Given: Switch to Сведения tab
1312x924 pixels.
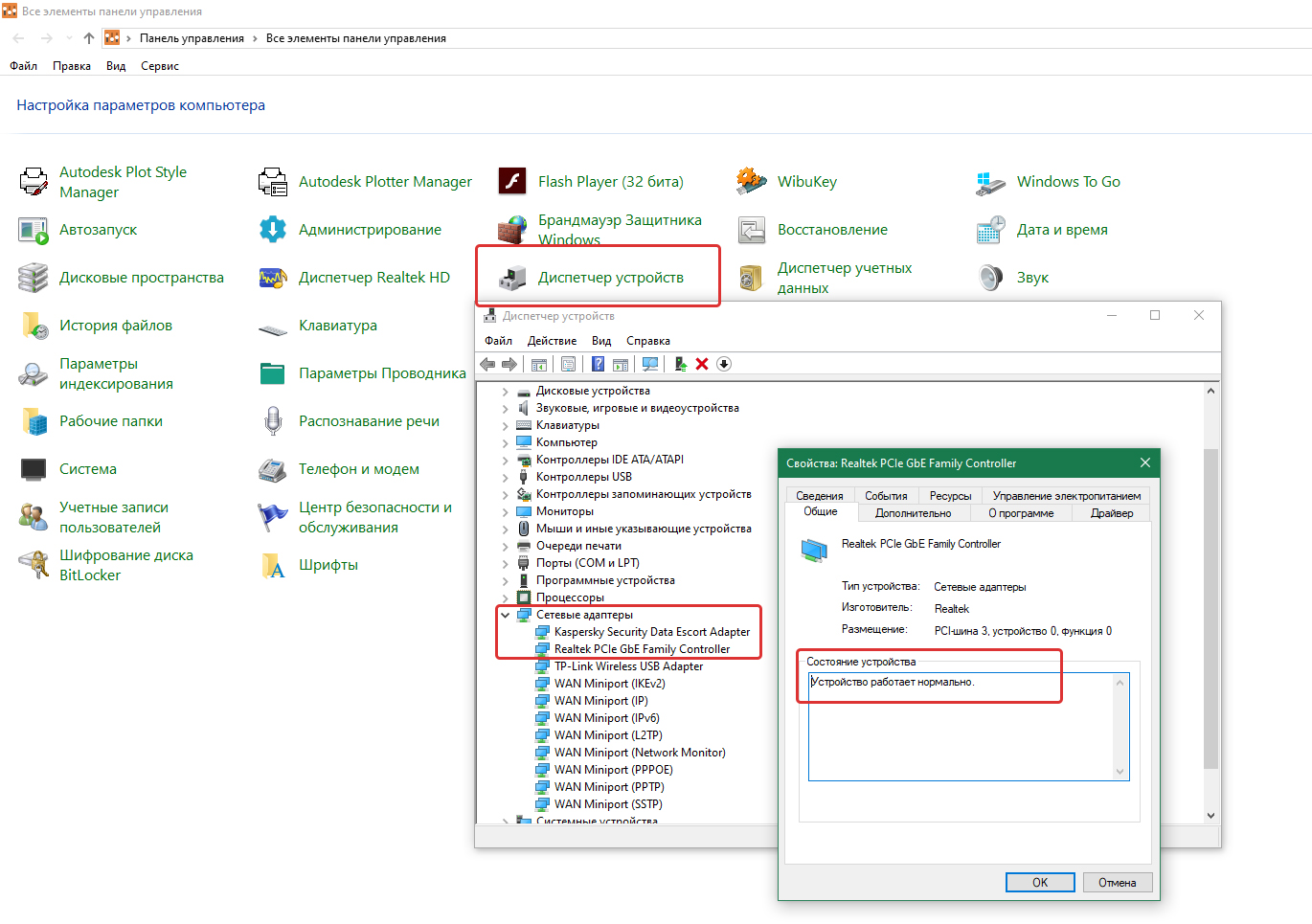Looking at the screenshot, I should [x=820, y=496].
